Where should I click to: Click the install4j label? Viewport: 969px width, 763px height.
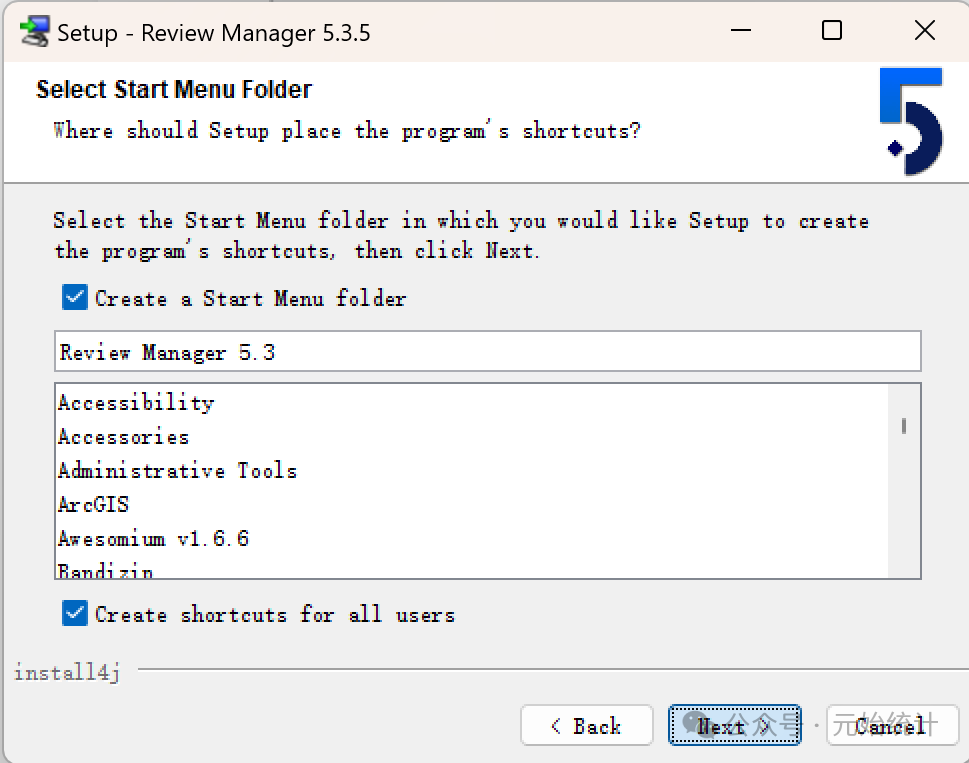click(67, 673)
